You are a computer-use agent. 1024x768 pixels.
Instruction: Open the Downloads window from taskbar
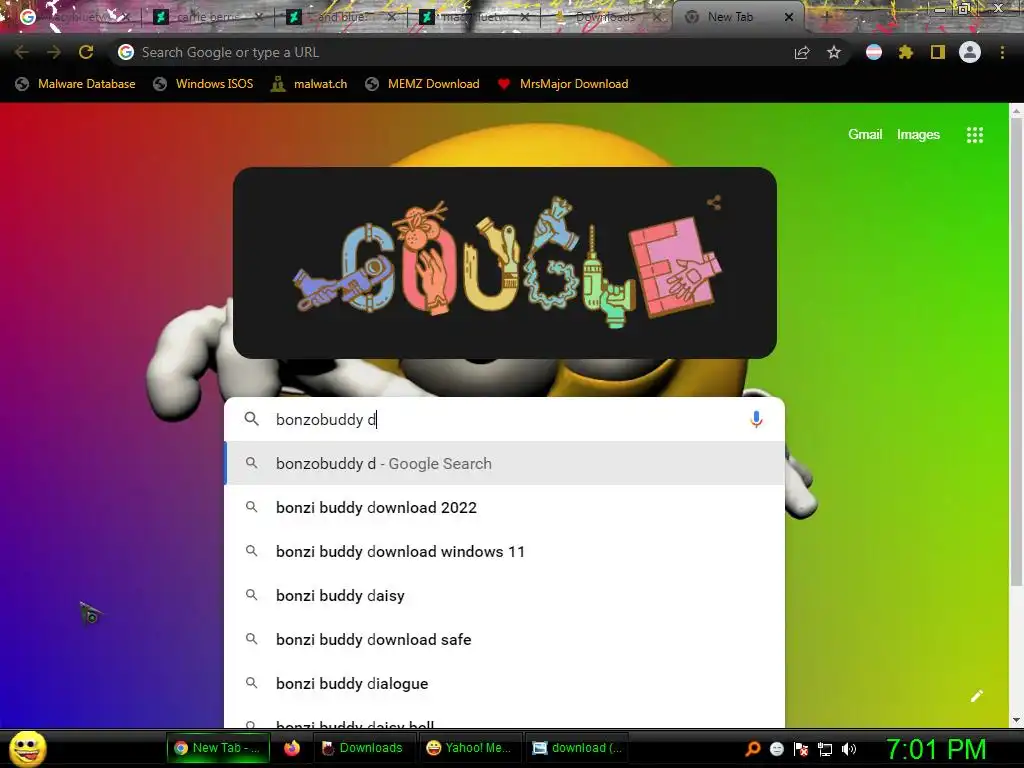pos(363,748)
